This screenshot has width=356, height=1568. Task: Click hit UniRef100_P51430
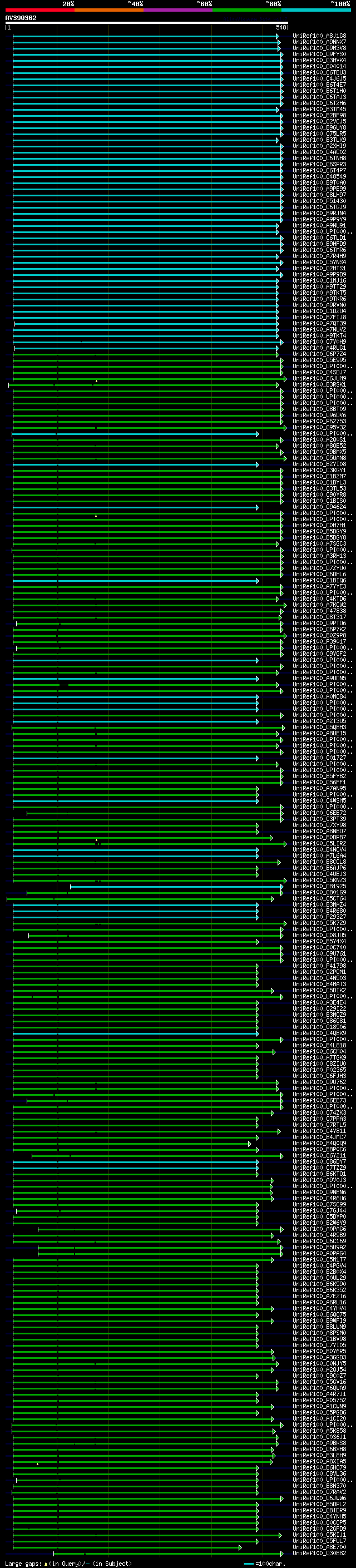click(319, 201)
